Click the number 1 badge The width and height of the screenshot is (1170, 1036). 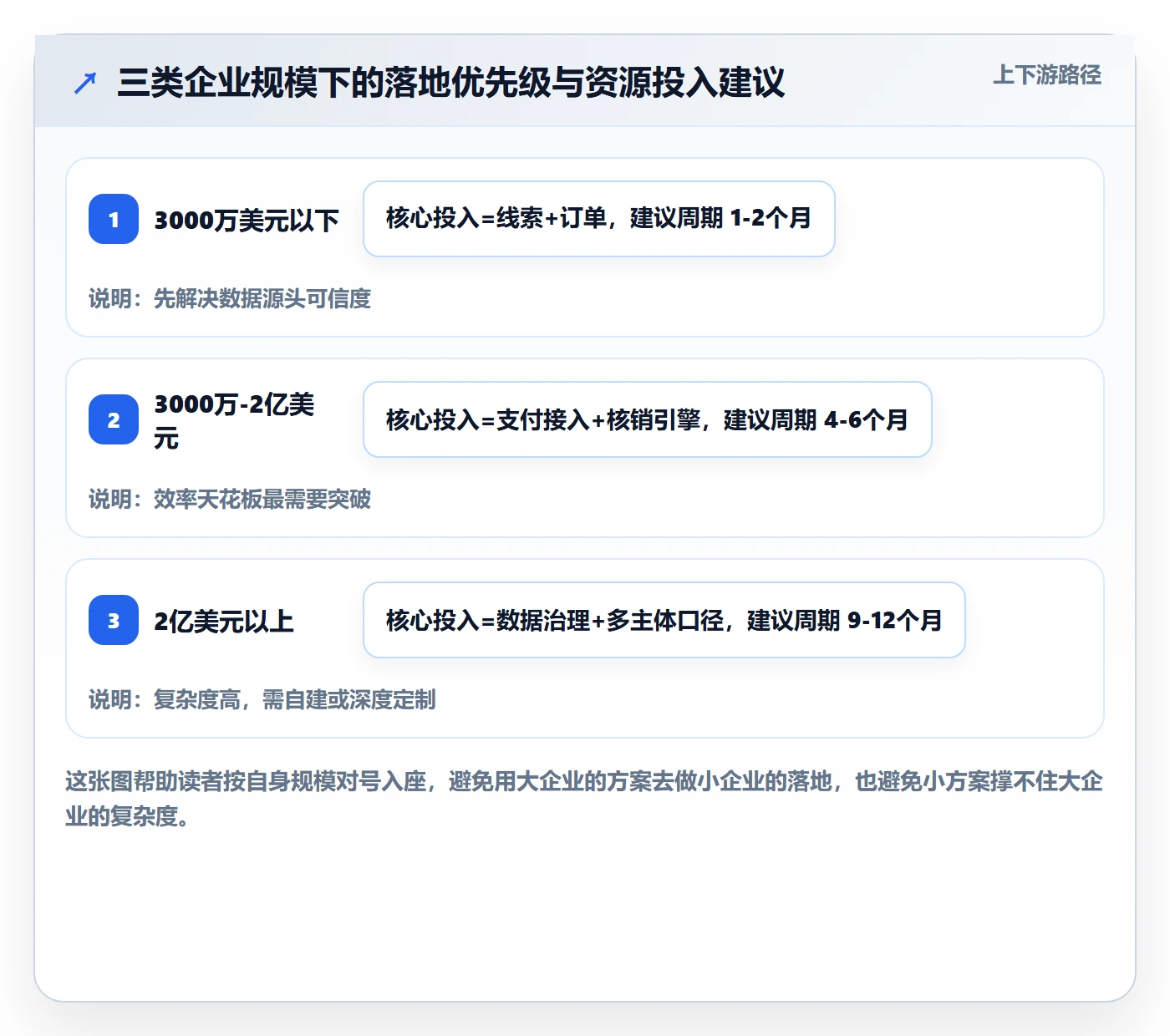(114, 219)
